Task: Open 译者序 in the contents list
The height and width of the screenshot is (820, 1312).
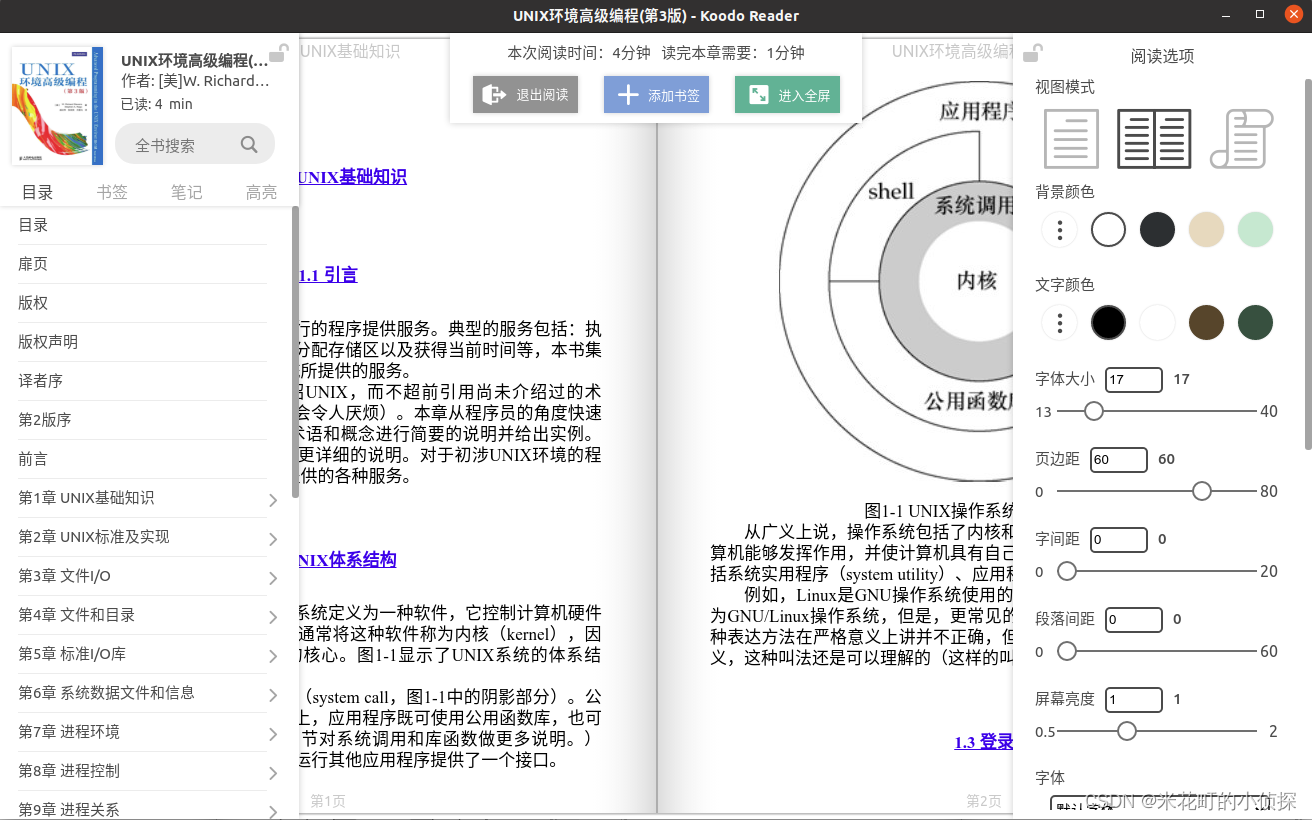Action: click(x=142, y=381)
